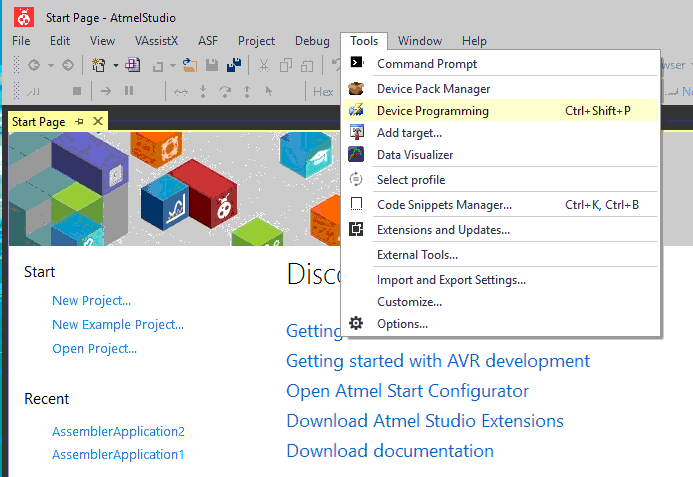Viewport: 693px width, 477px height.
Task: Open Code Snippets Manager... entry
Action: tap(500, 205)
